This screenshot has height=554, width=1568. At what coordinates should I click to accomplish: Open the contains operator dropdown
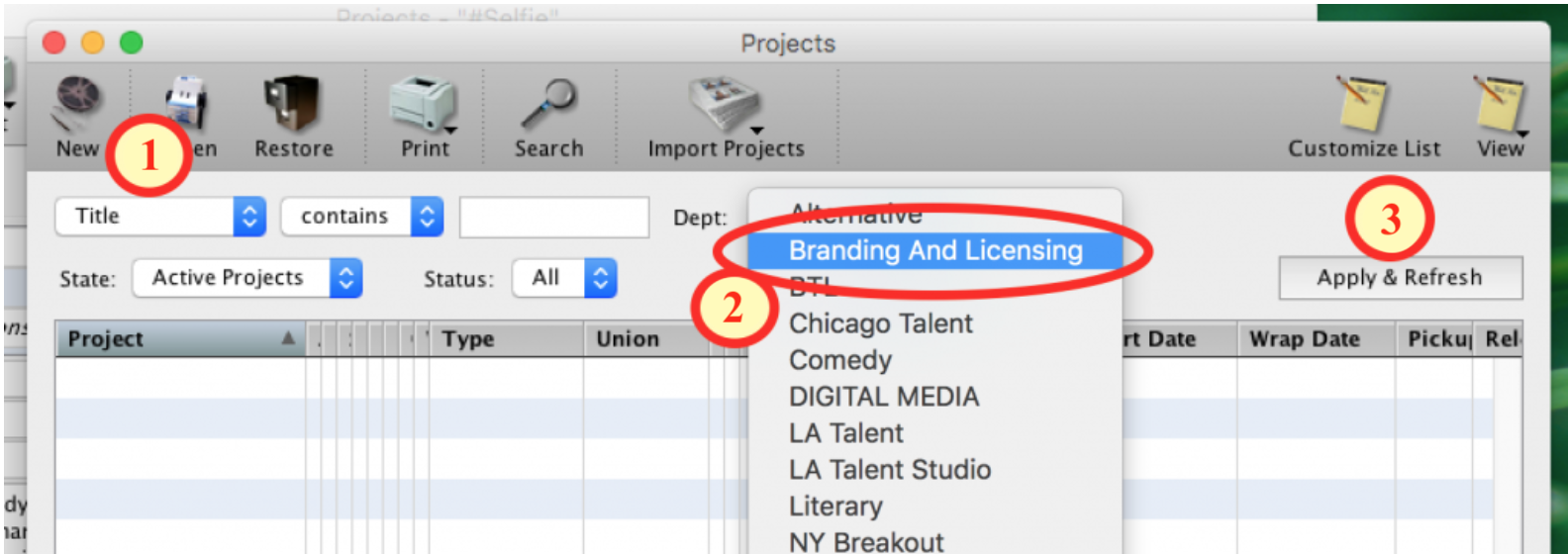point(361,217)
